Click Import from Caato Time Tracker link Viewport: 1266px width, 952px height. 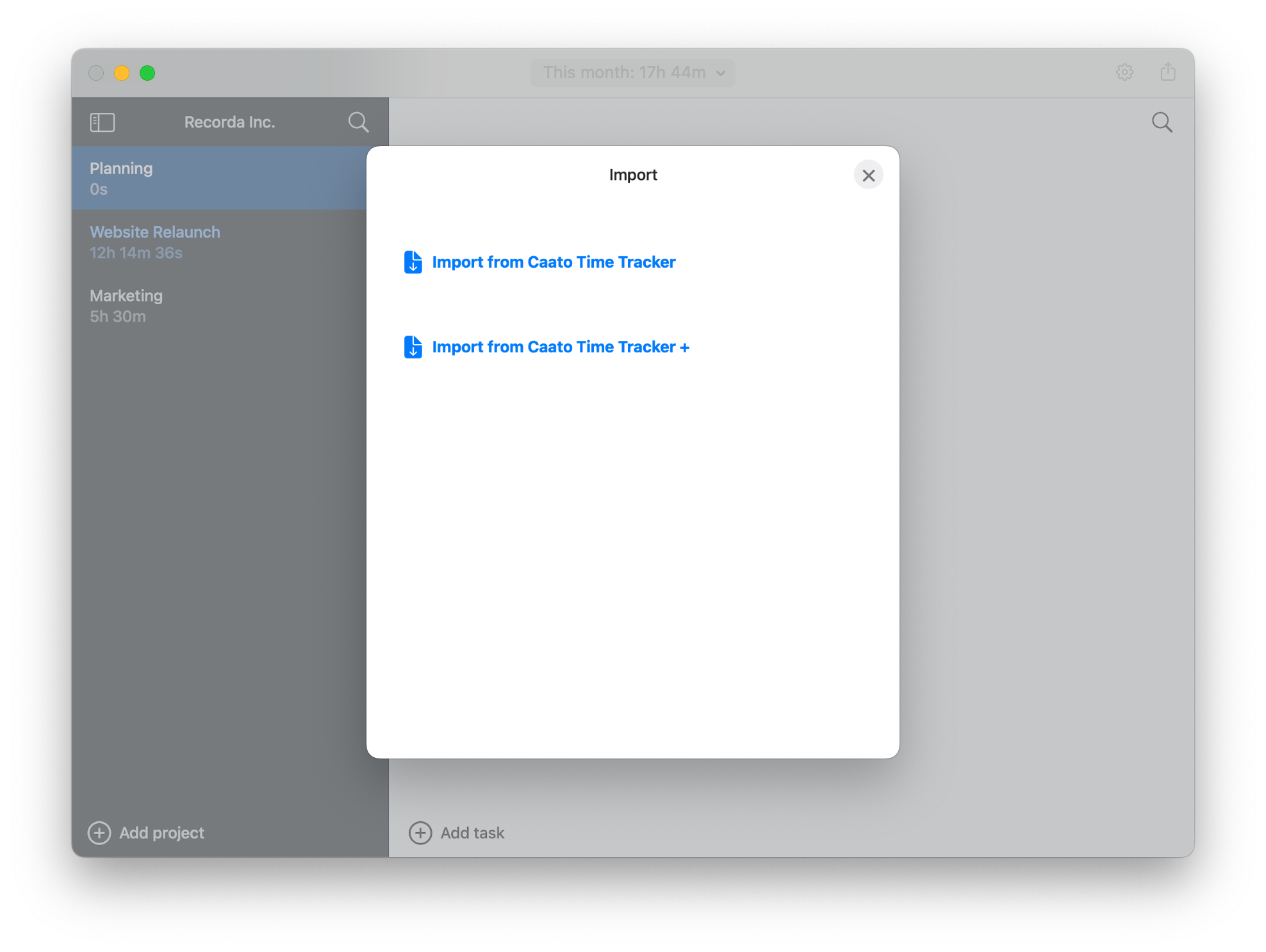(x=554, y=262)
